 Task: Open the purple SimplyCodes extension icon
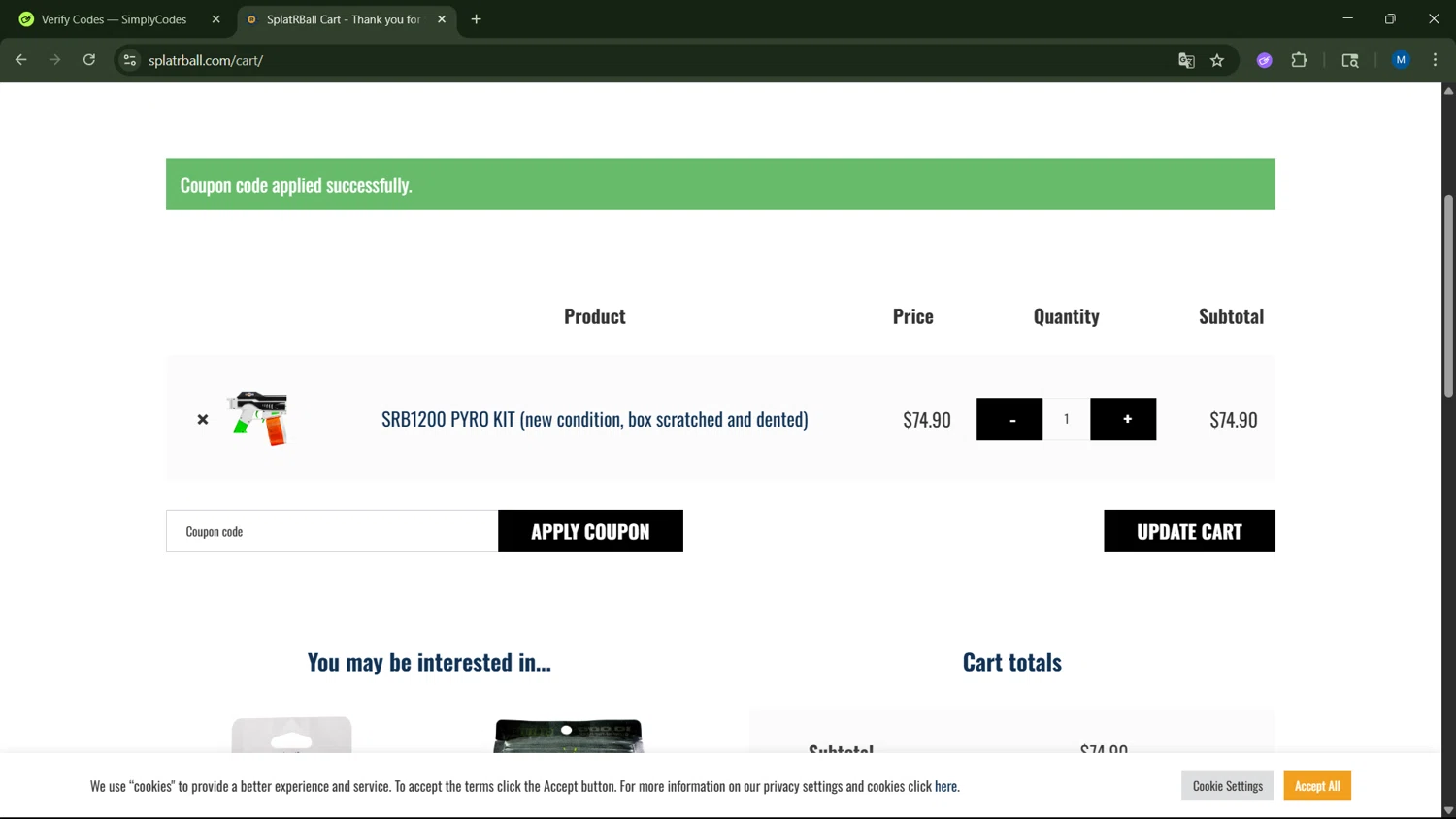click(1264, 60)
